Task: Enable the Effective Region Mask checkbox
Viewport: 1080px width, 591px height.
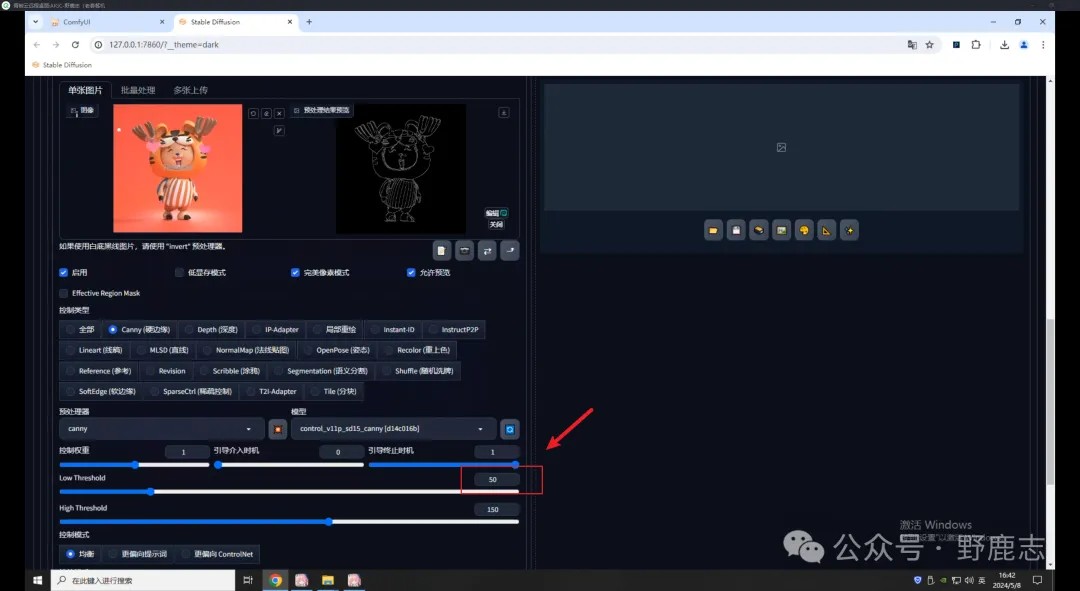Action: pyautogui.click(x=63, y=293)
